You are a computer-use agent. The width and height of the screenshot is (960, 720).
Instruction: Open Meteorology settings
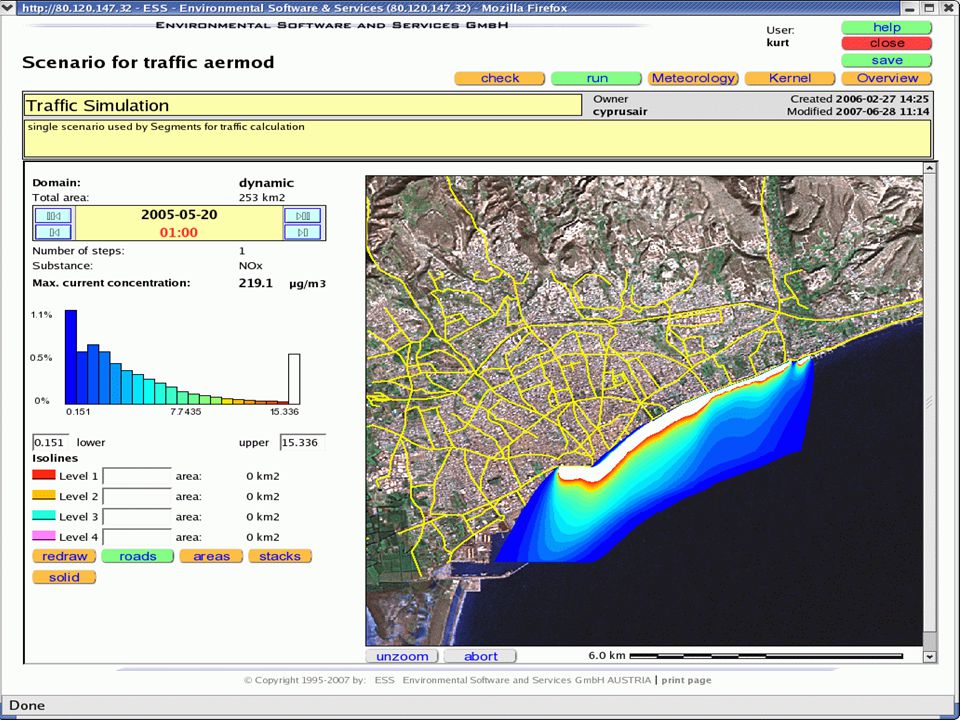[x=693, y=78]
